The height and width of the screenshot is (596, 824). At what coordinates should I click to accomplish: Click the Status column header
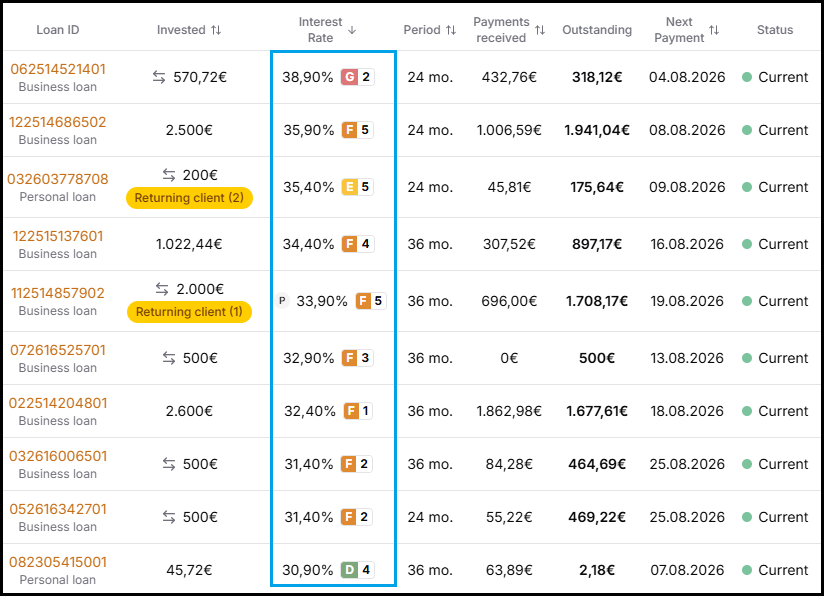(775, 30)
